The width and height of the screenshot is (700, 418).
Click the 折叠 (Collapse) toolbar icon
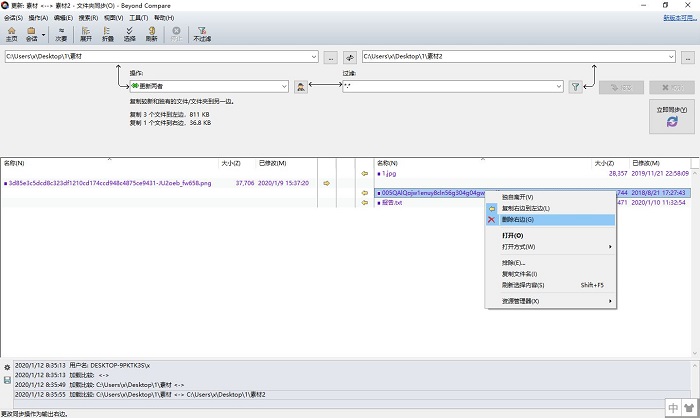point(108,34)
